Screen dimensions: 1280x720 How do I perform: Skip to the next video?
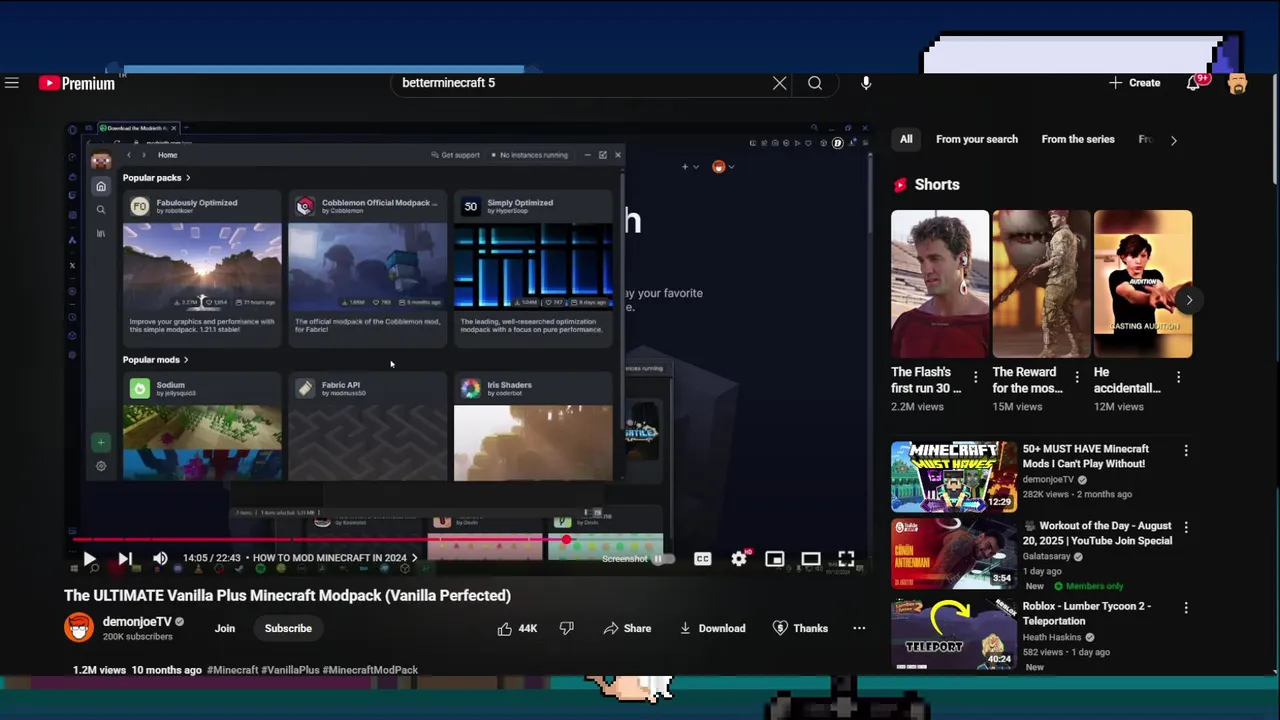point(125,559)
